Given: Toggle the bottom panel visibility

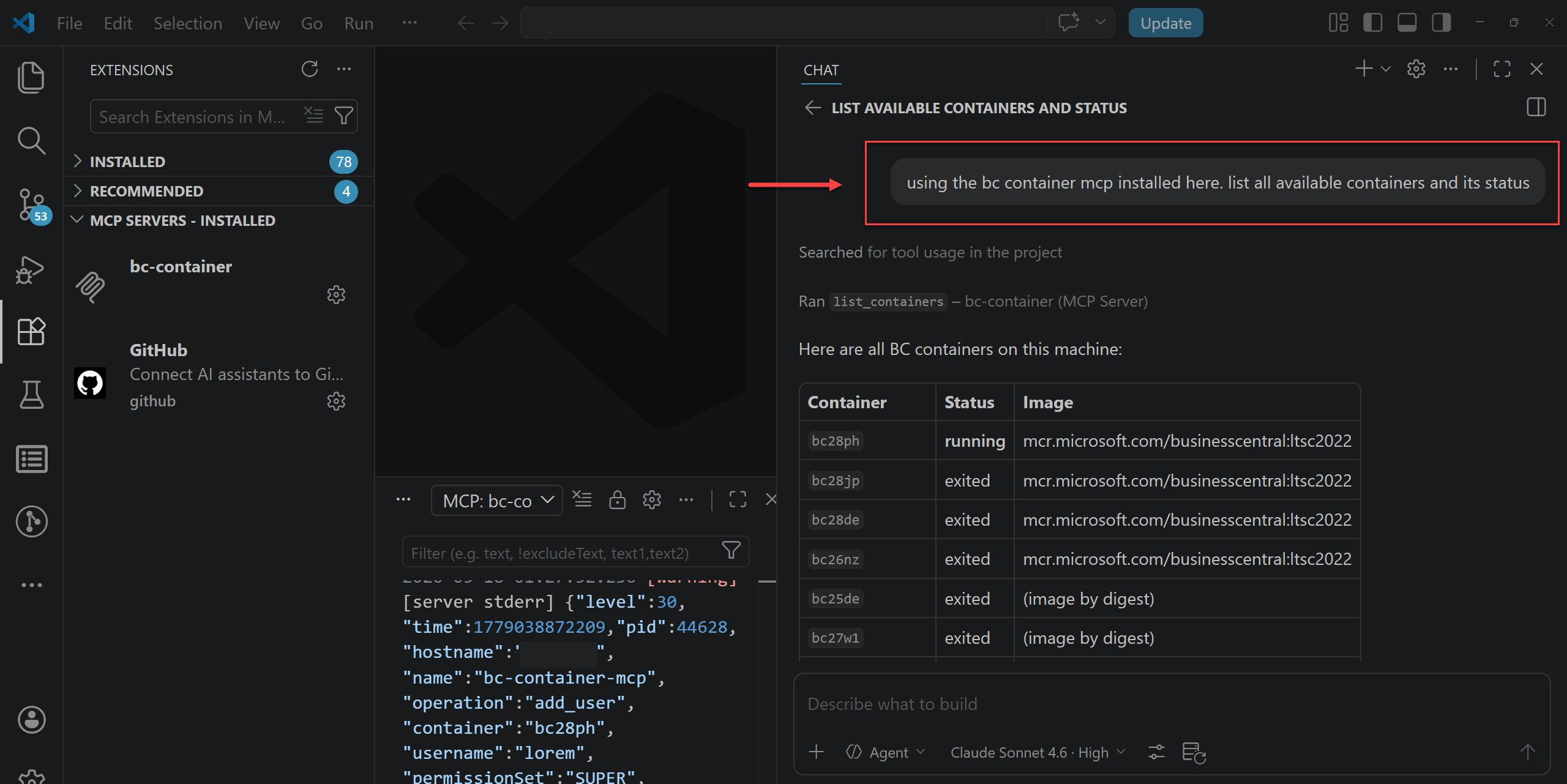Looking at the screenshot, I should (x=1407, y=23).
